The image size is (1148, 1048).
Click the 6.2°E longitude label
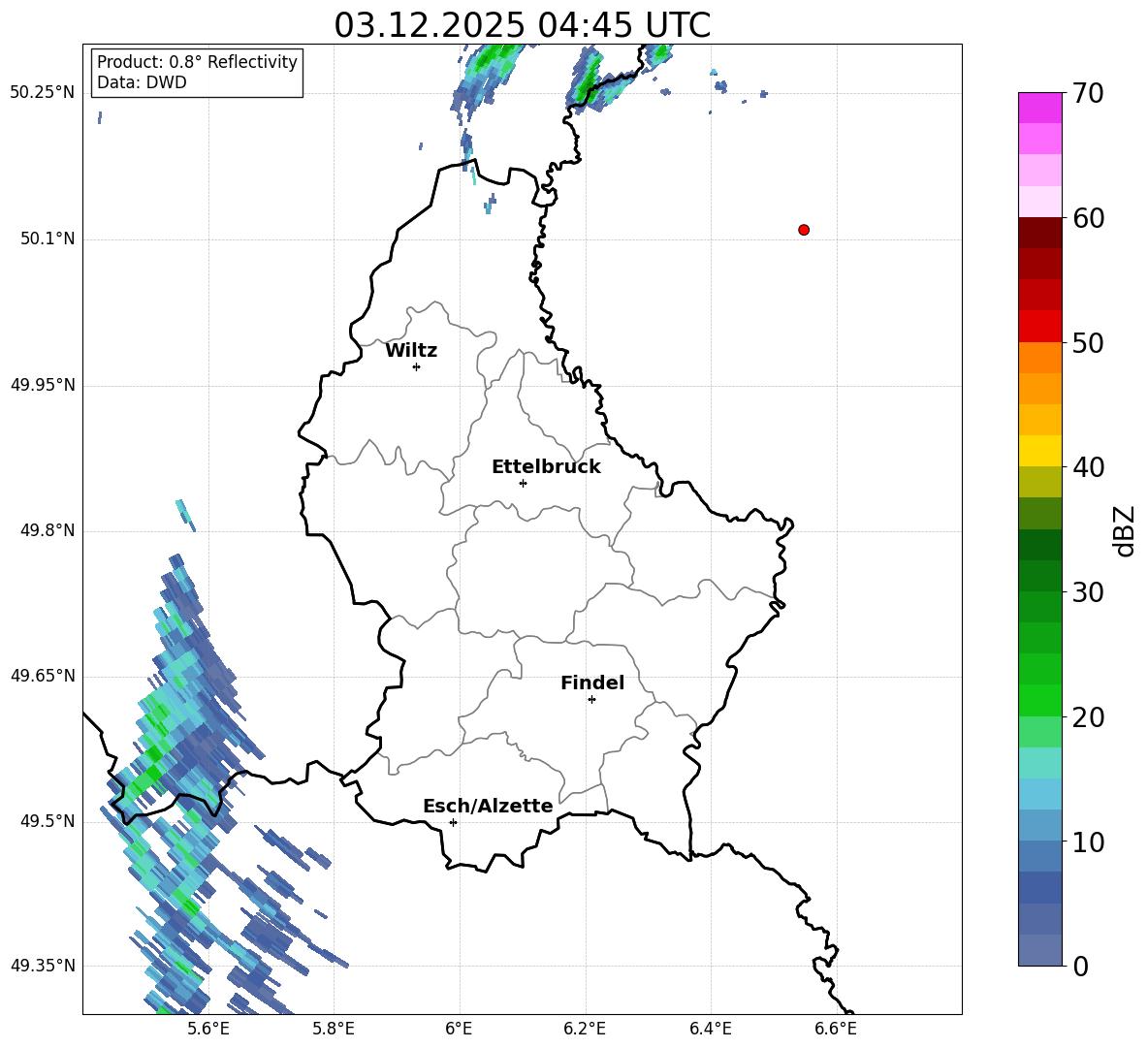pos(585,1030)
